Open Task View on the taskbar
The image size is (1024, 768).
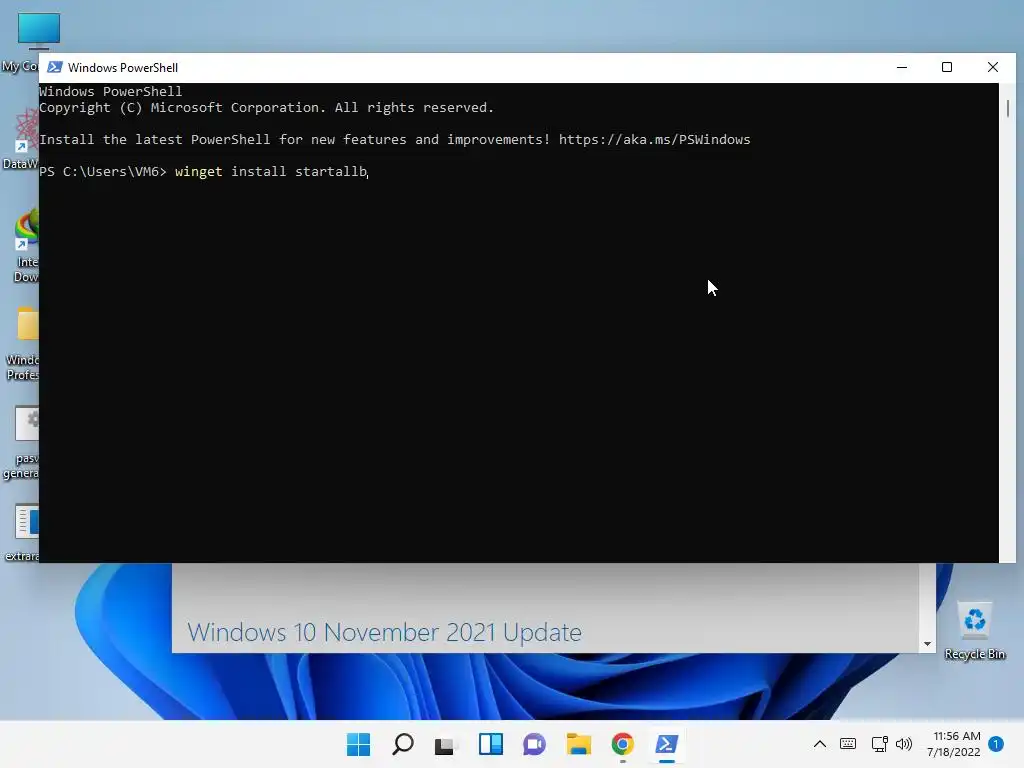tap(446, 744)
